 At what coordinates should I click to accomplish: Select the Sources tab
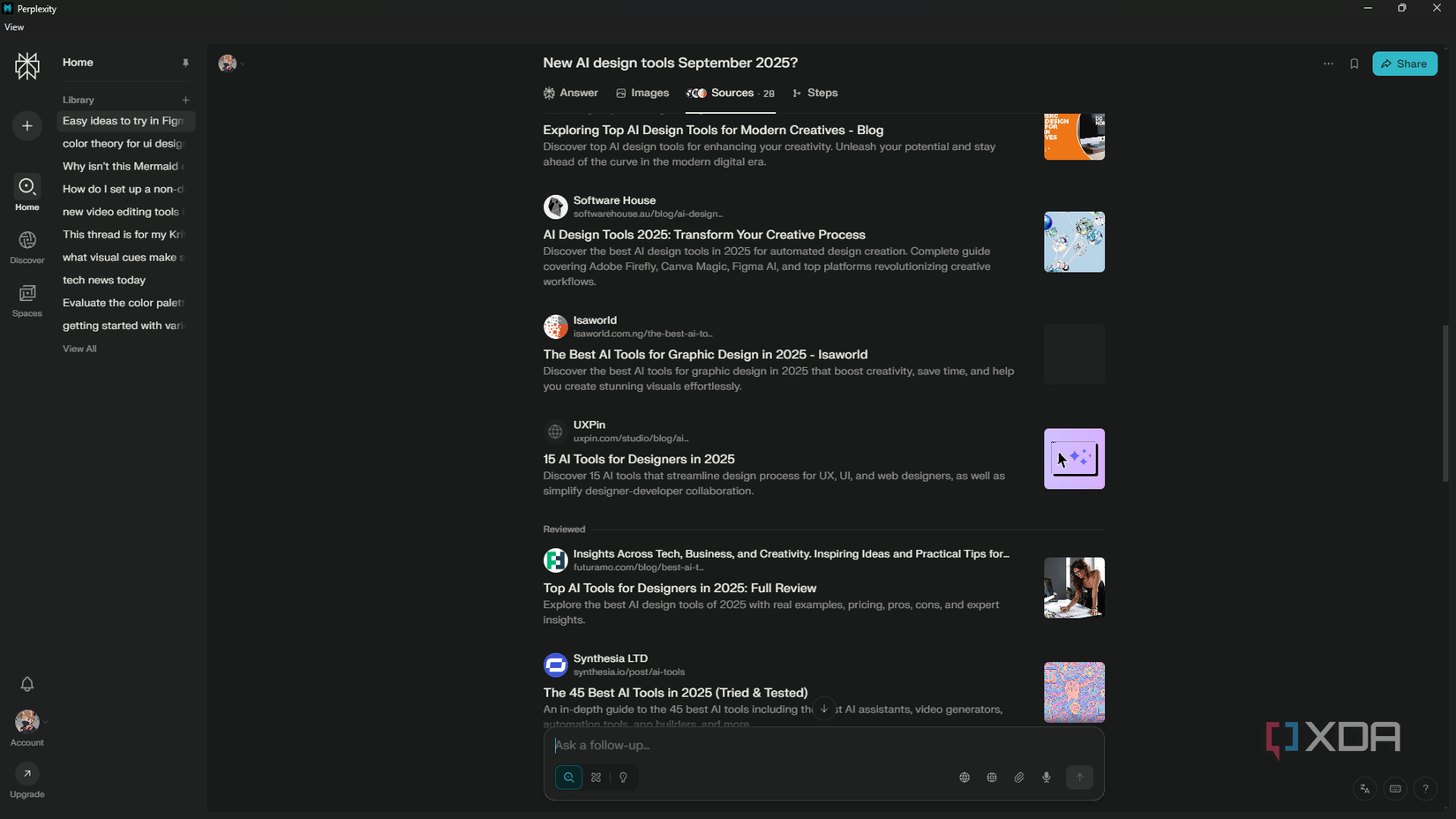(731, 93)
